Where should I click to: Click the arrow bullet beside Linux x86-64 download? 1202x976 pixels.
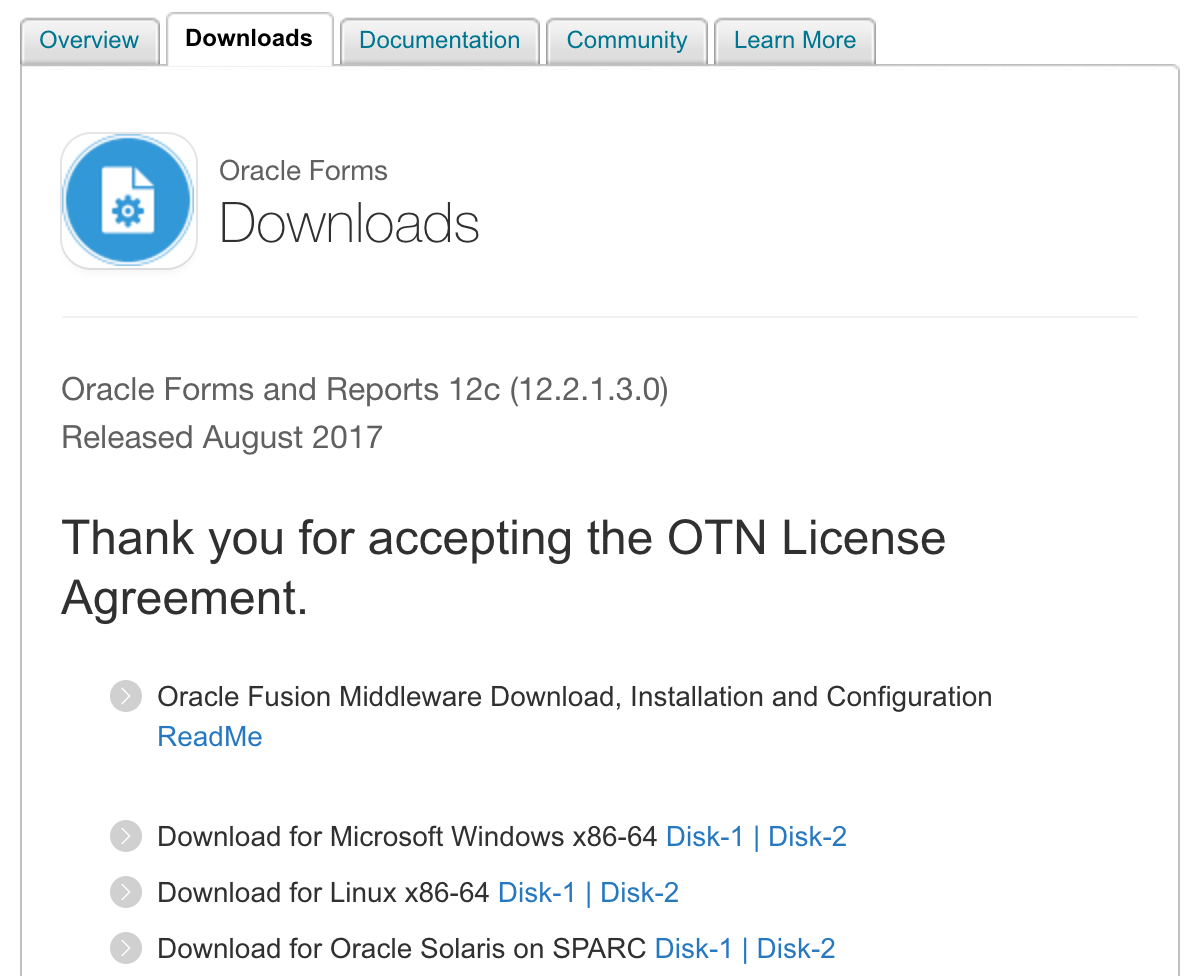(125, 892)
